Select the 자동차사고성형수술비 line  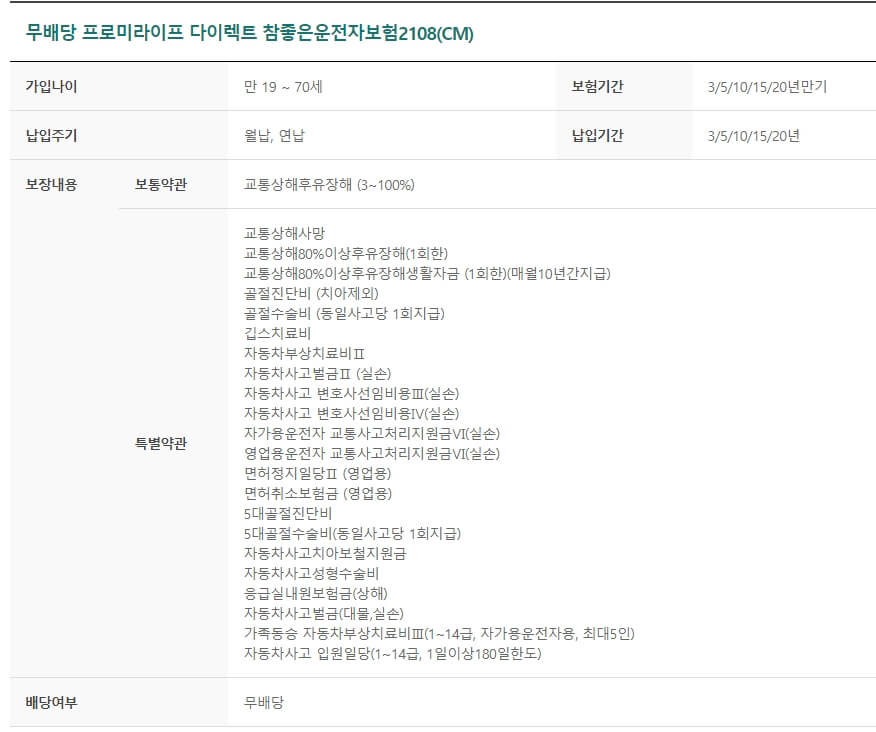[312, 574]
